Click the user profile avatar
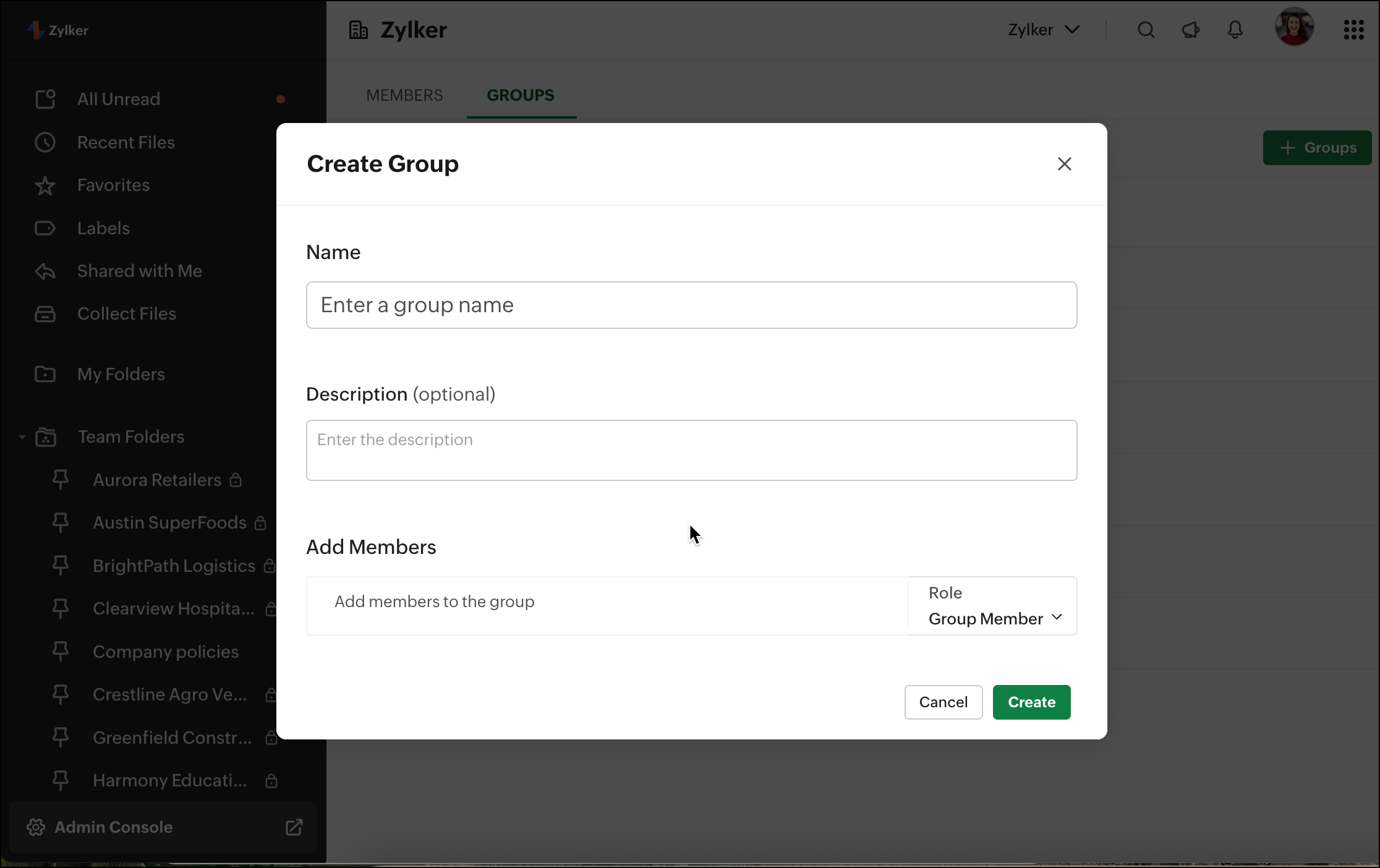 pyautogui.click(x=1294, y=27)
